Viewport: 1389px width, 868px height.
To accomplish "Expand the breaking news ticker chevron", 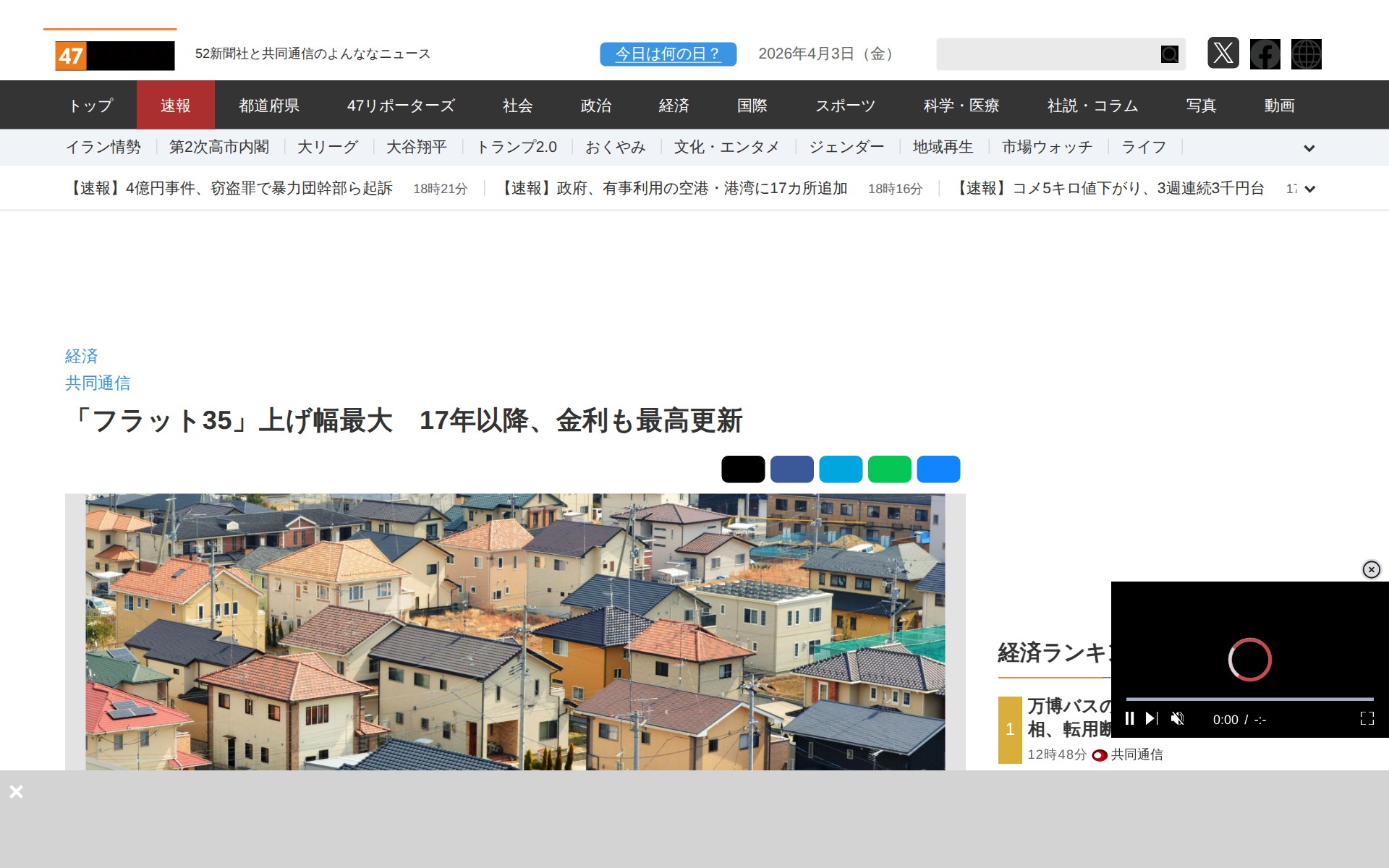I will tap(1309, 189).
